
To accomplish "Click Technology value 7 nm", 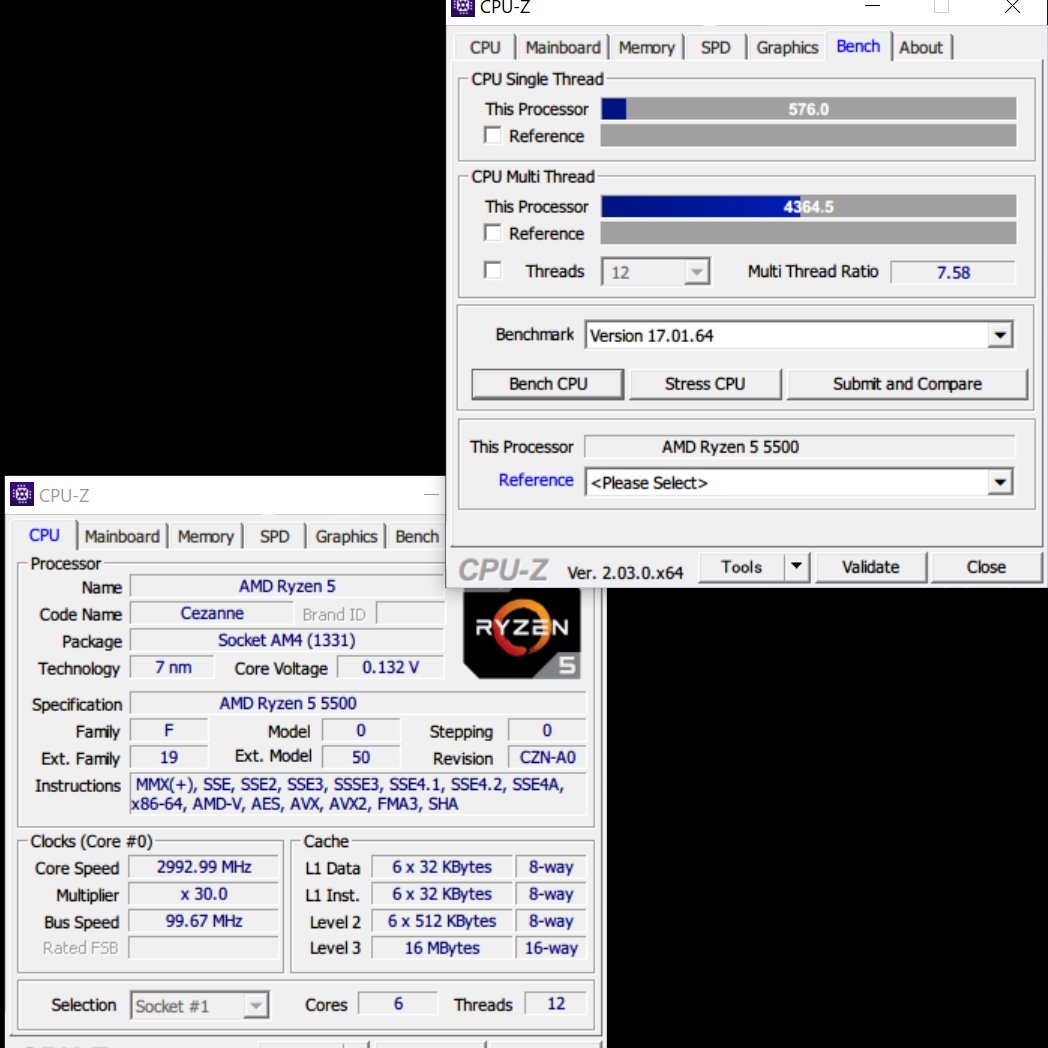I will (172, 667).
